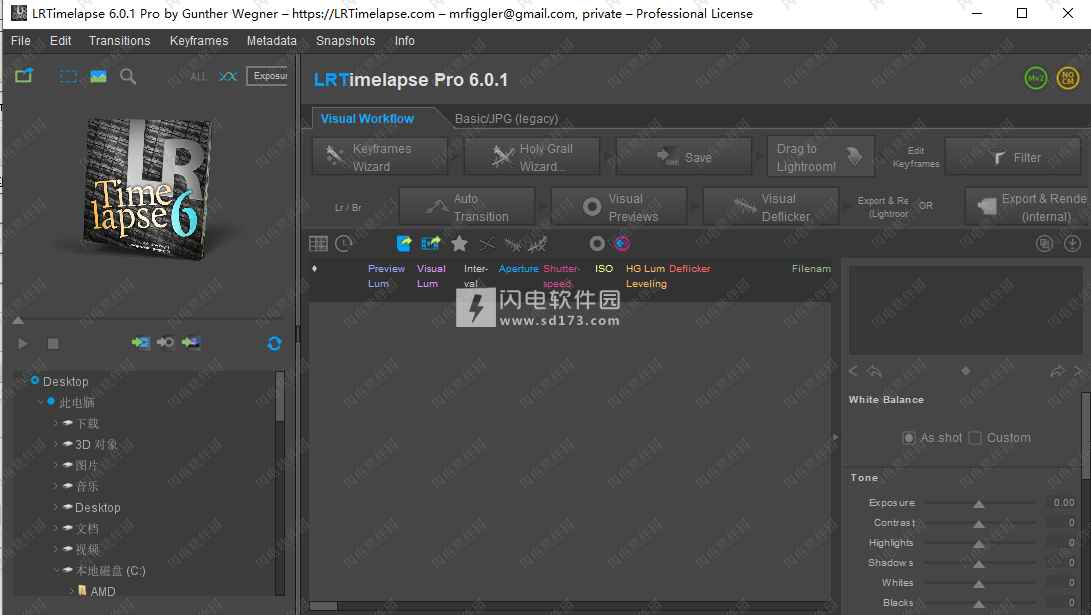Screen dimensions: 1091x615
Task: Click the slashed curve-remove icon beside the deflicker icon
Action: [x=537, y=243]
